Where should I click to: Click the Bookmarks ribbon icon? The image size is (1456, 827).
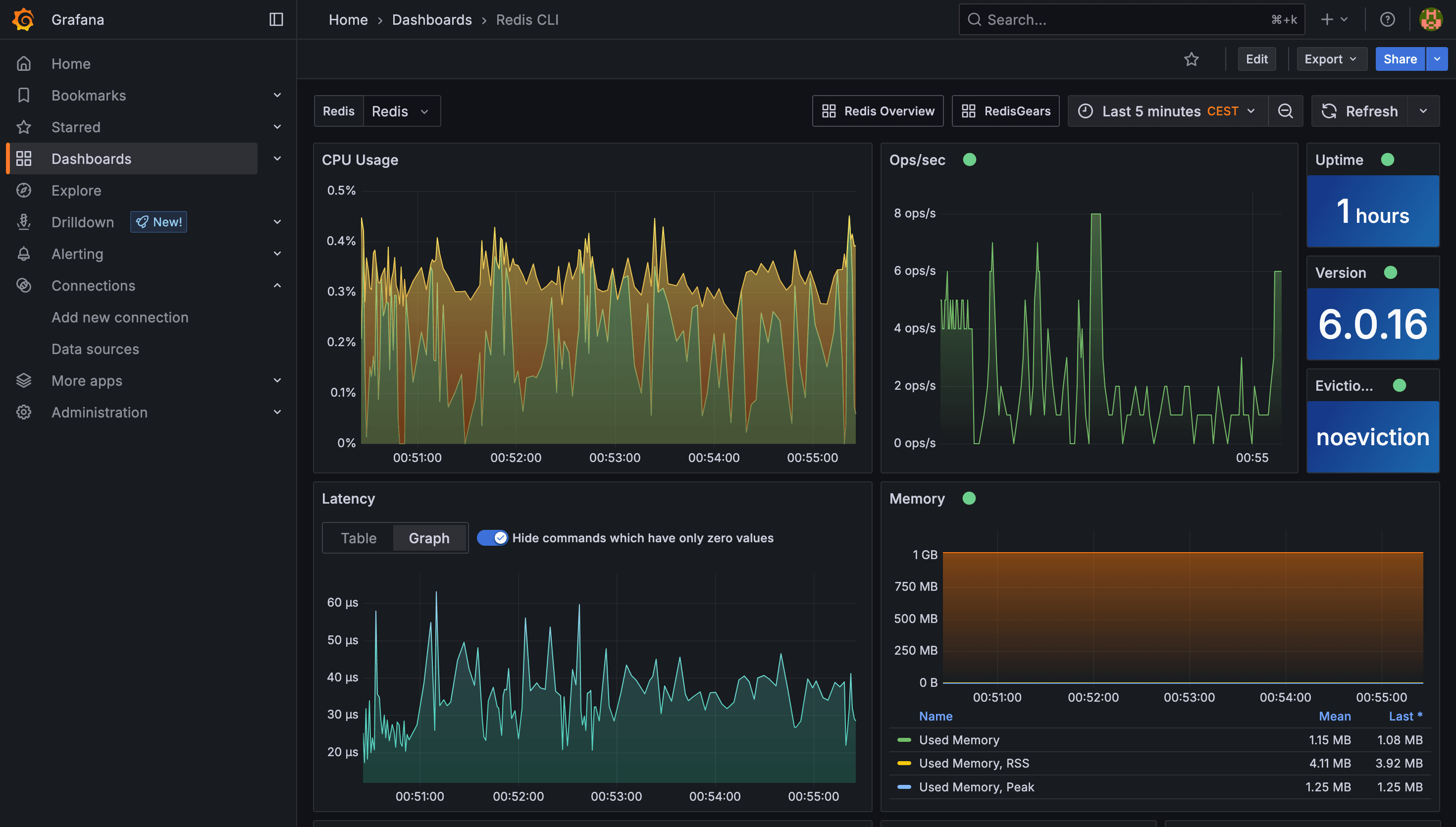(23, 96)
